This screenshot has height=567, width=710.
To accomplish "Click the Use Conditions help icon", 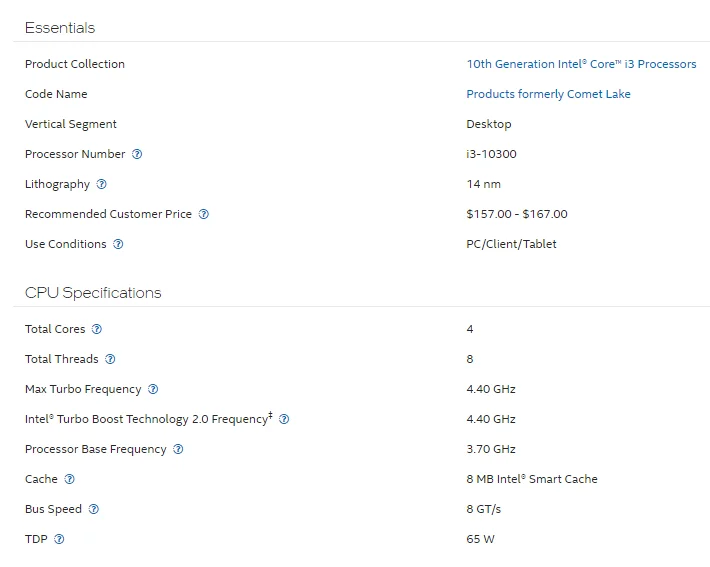I will pyautogui.click(x=118, y=244).
